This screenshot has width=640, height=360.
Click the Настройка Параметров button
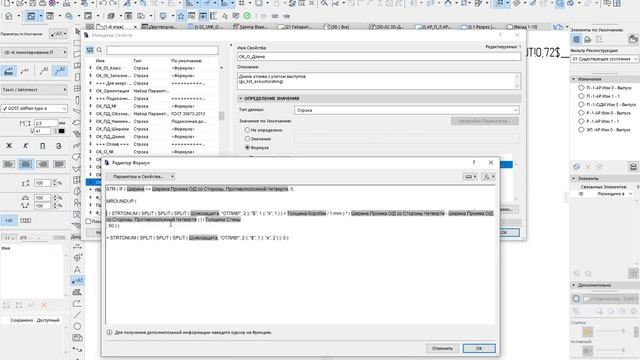[x=484, y=121]
